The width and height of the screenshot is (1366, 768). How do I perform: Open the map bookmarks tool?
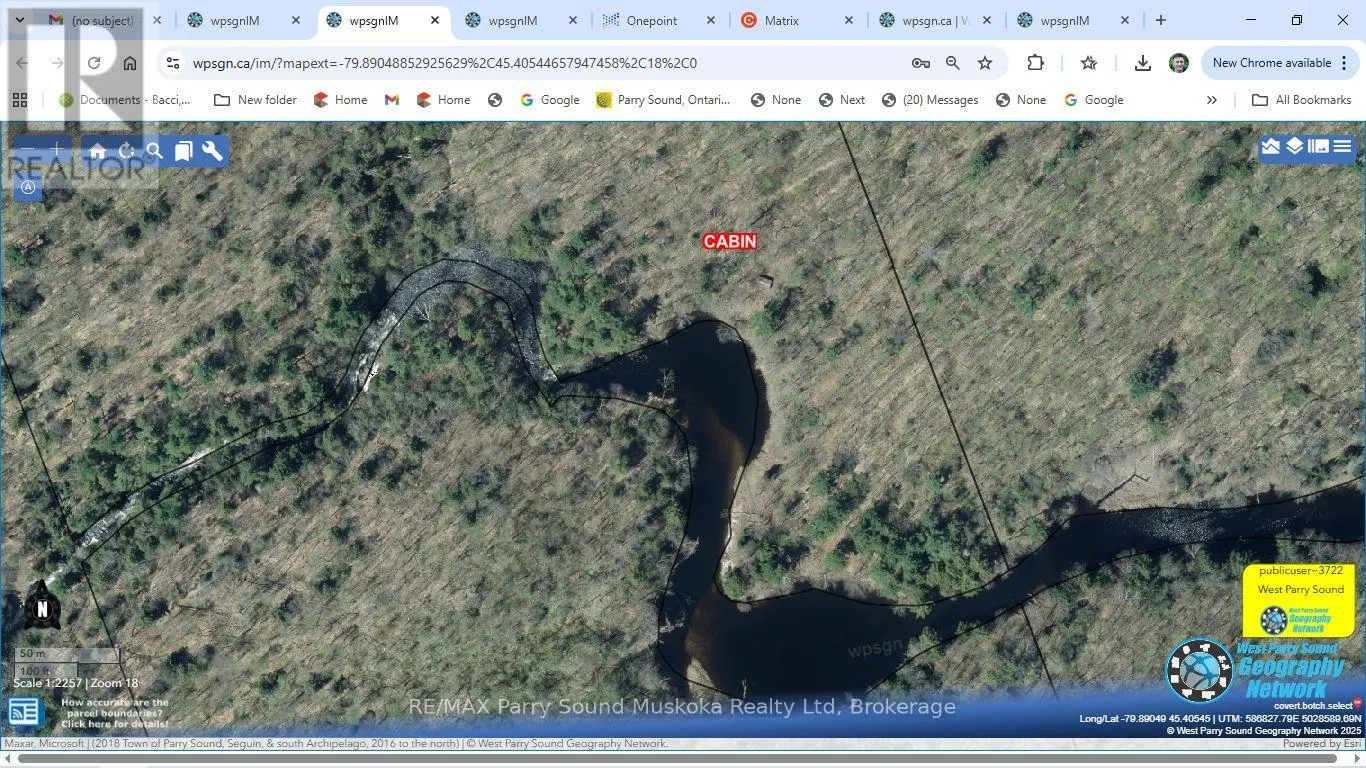click(183, 151)
